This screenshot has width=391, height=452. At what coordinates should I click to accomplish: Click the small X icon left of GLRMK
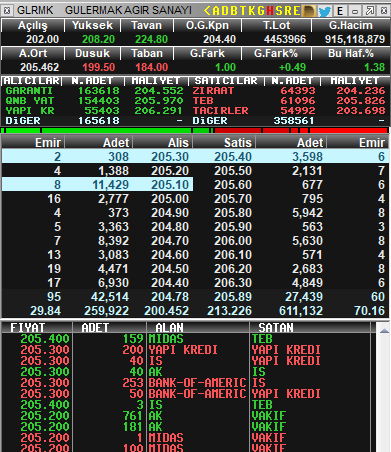[x=7, y=11]
